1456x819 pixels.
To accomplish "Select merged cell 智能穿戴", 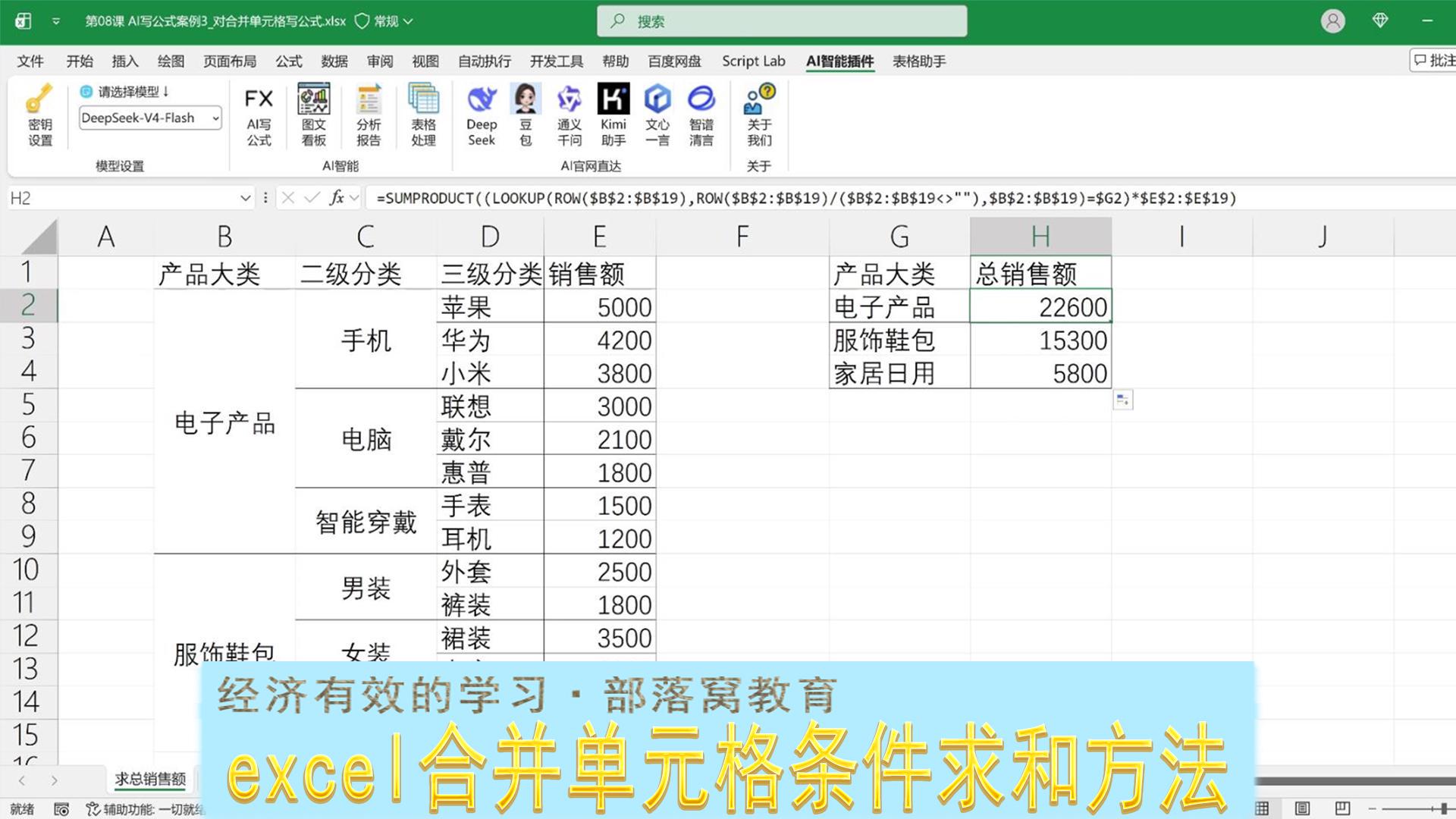I will [x=366, y=521].
